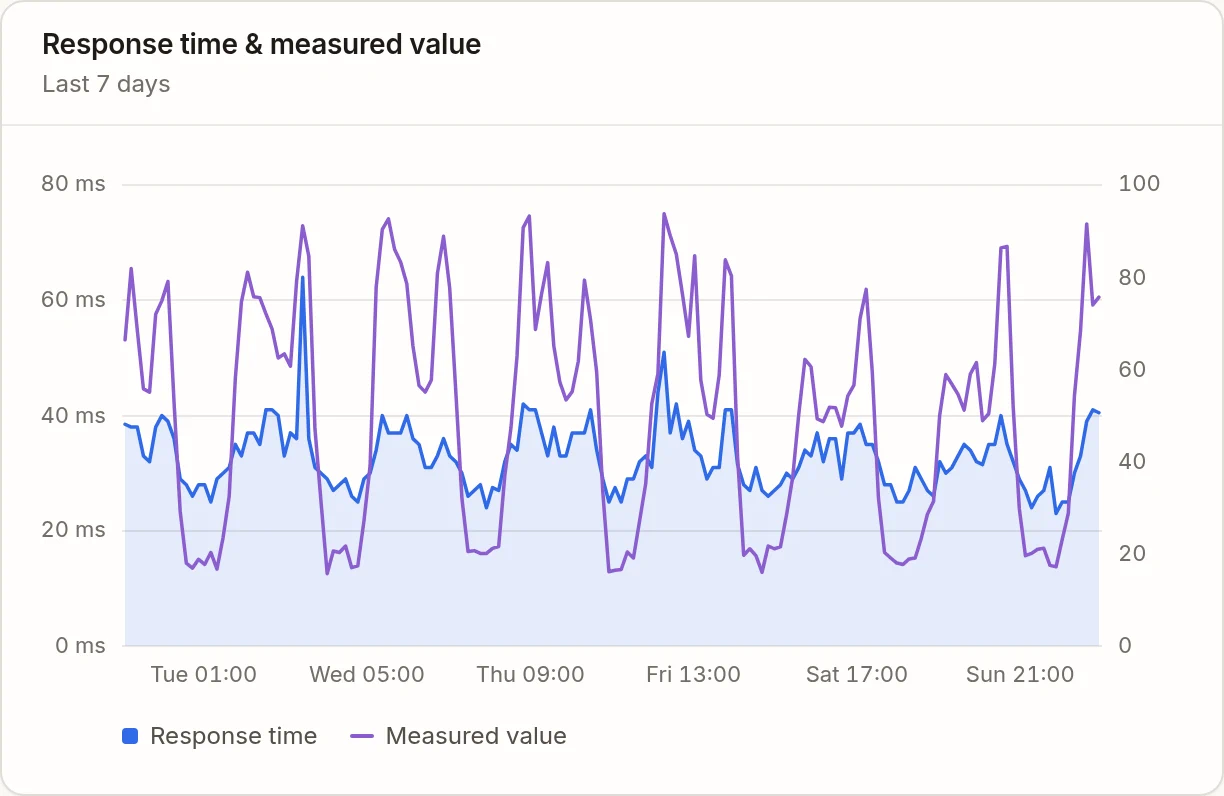Image resolution: width=1224 pixels, height=796 pixels.
Task: Toggle the Response time legend entry
Action: [x=219, y=737]
